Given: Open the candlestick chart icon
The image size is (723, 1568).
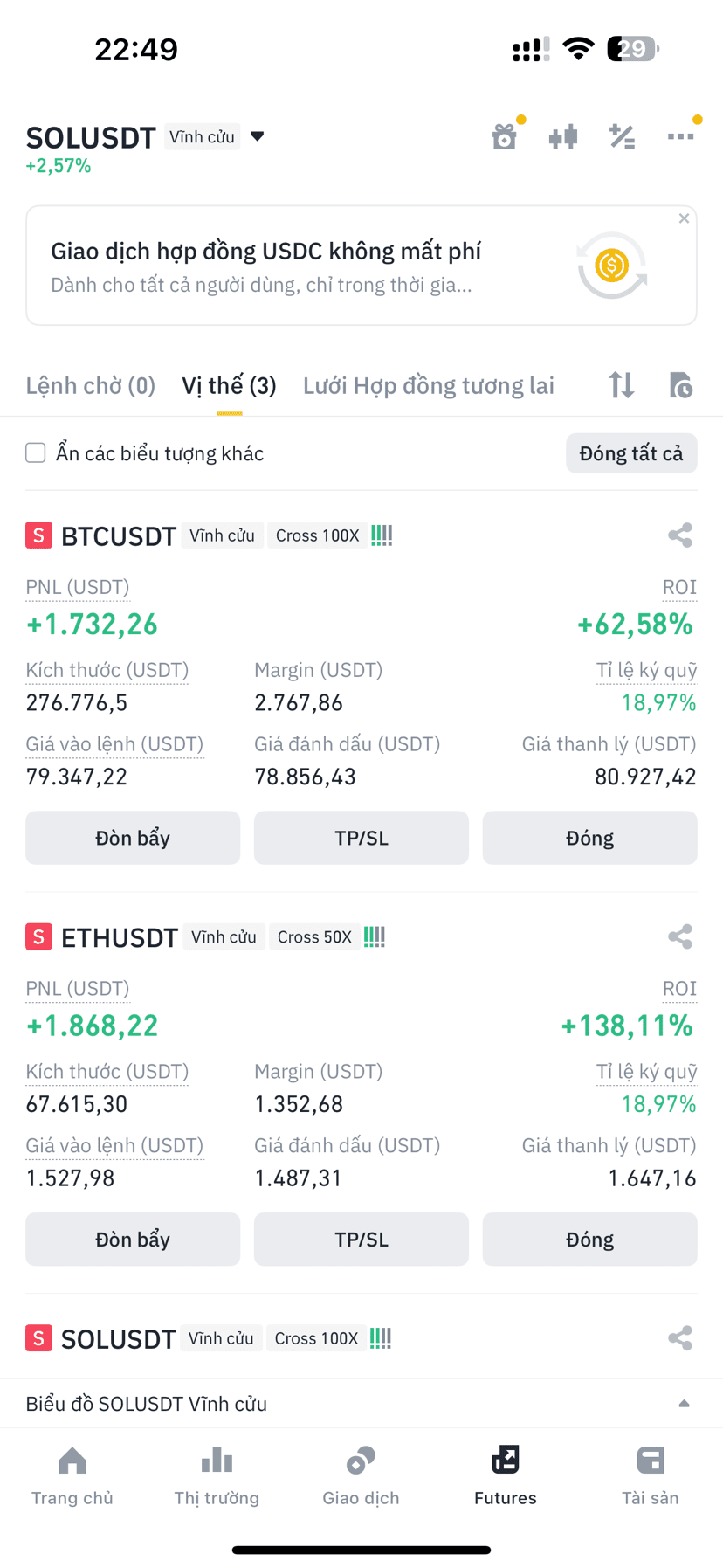Looking at the screenshot, I should [x=563, y=136].
